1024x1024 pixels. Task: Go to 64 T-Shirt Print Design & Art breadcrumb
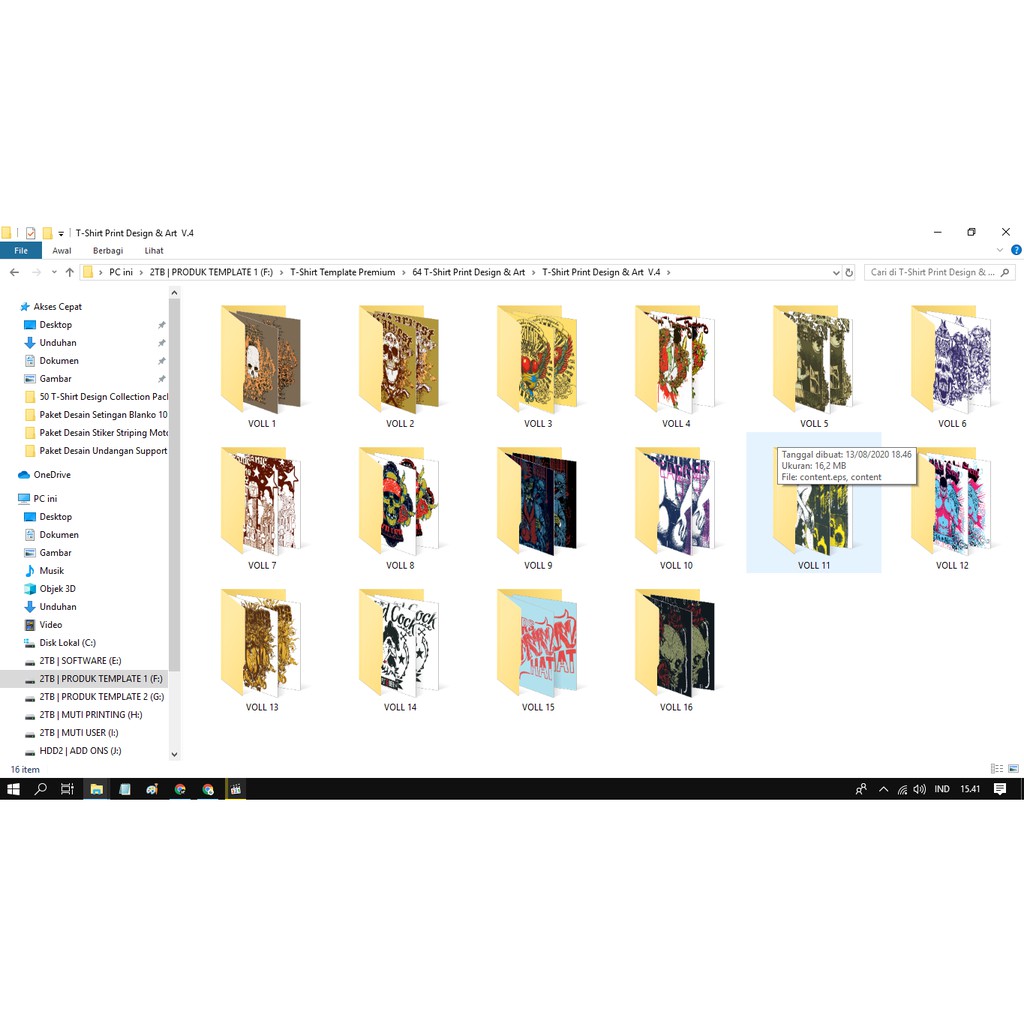(x=468, y=272)
